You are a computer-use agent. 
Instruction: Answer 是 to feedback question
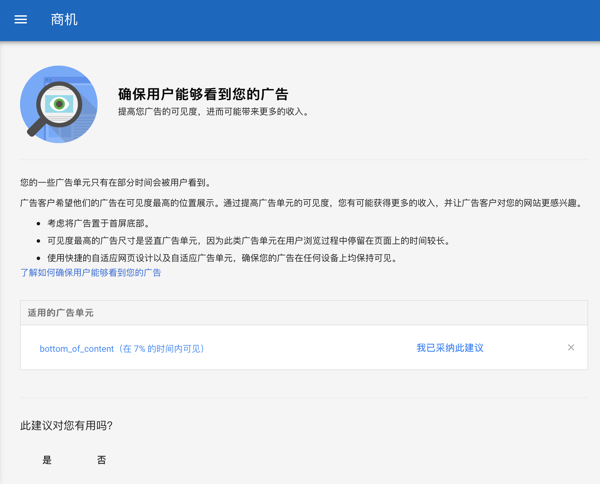coord(47,460)
